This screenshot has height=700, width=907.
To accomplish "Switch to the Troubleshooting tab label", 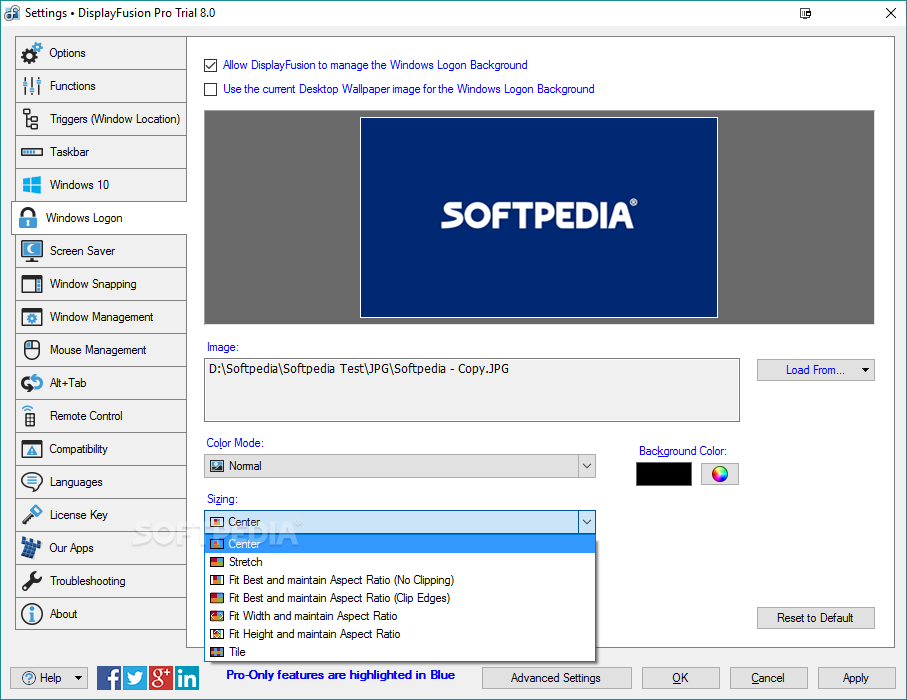I will point(87,581).
